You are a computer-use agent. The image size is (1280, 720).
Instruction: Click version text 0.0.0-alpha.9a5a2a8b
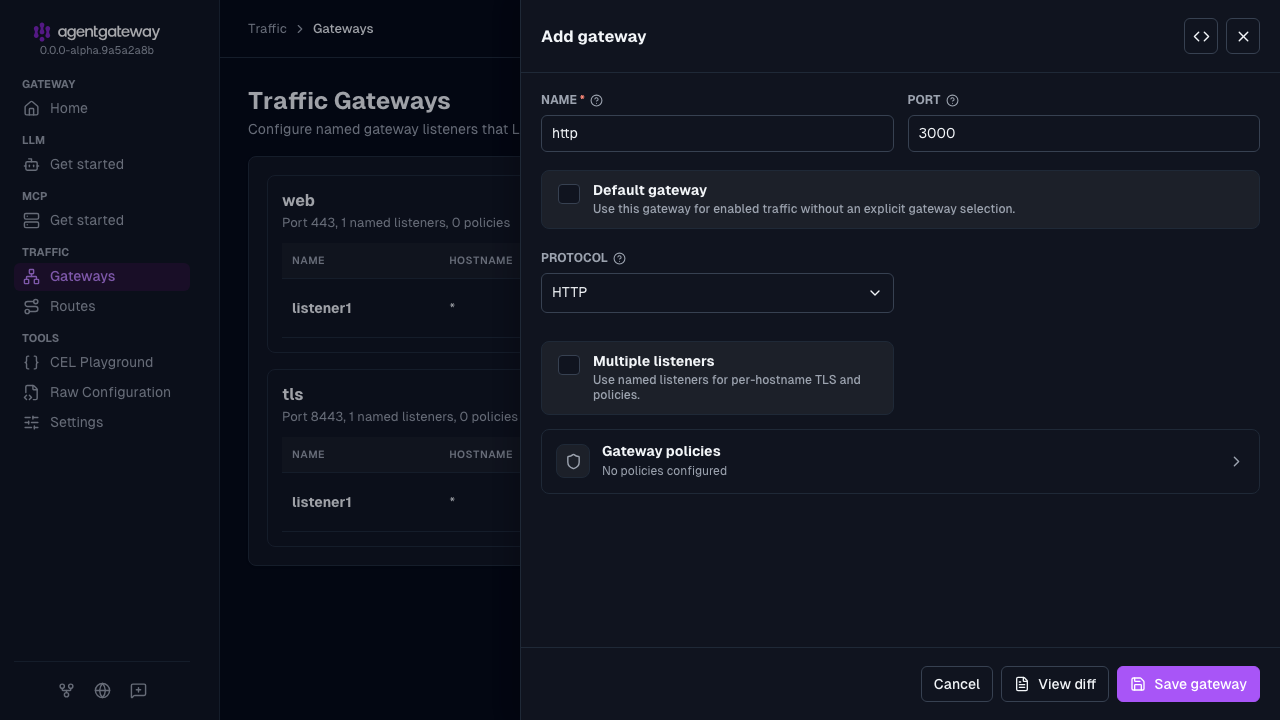coord(97,50)
